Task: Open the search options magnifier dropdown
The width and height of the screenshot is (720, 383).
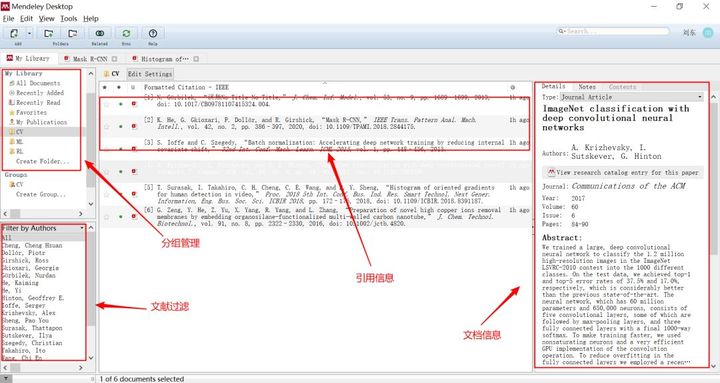Action: [562, 31]
